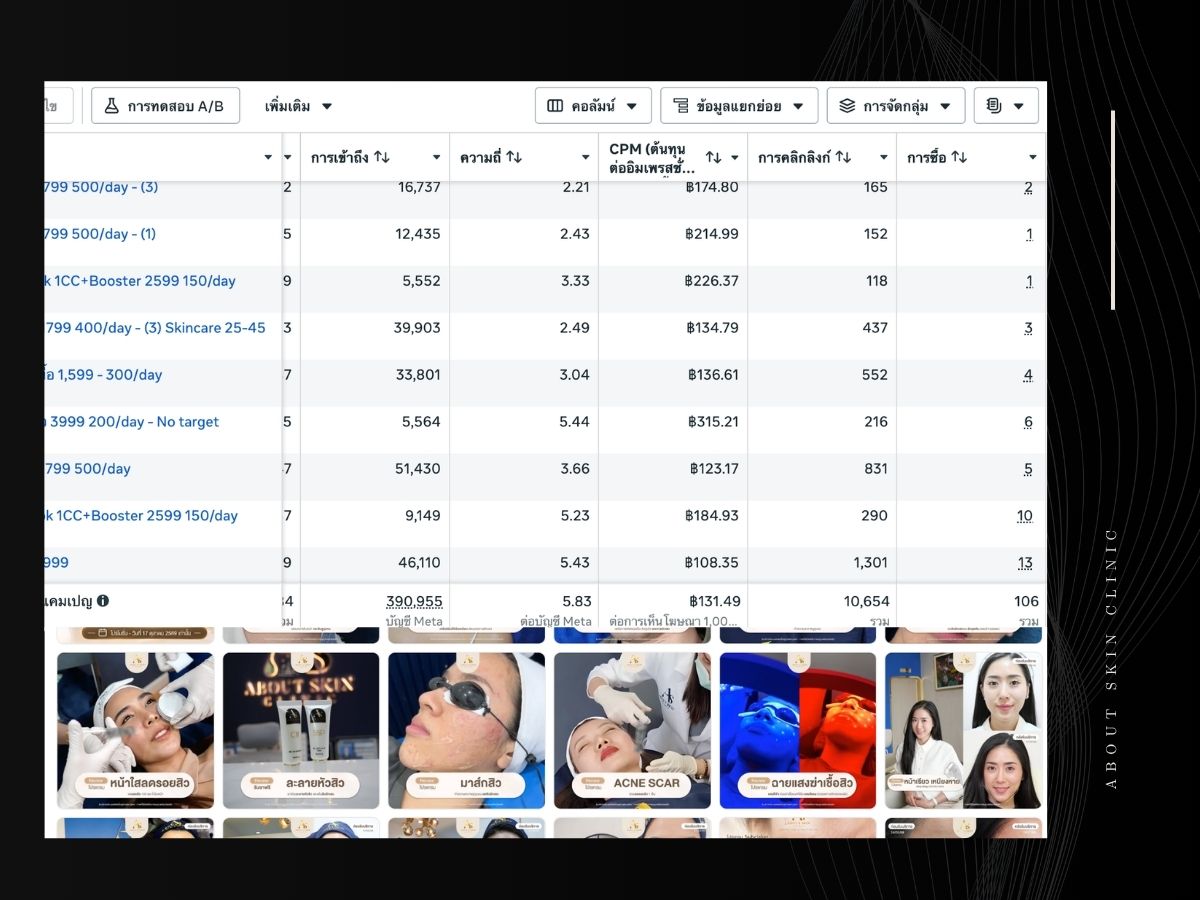Select CPM value ฿108.35
The image size is (1200, 900).
coord(712,563)
